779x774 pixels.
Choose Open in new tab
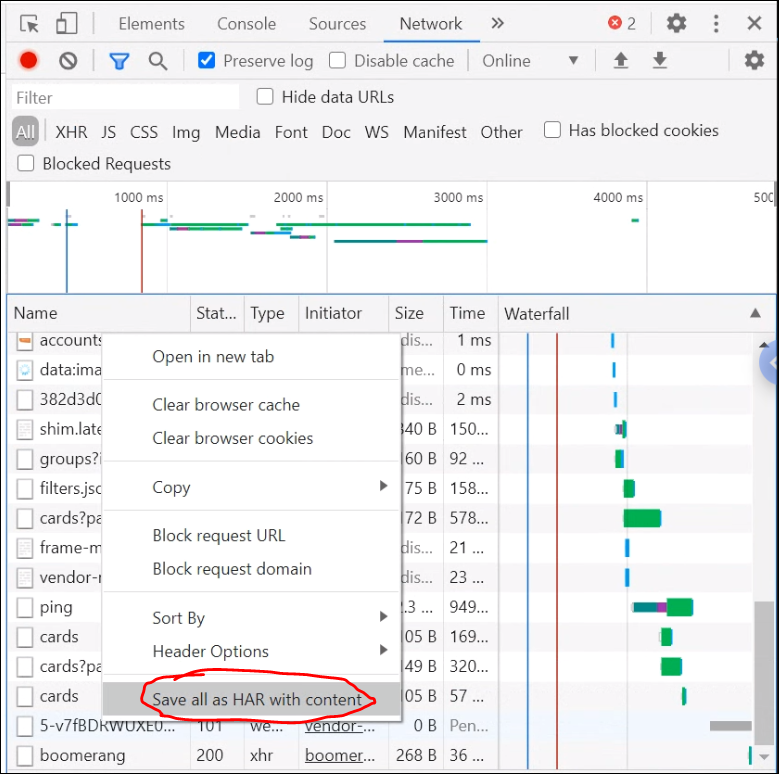coord(251,356)
